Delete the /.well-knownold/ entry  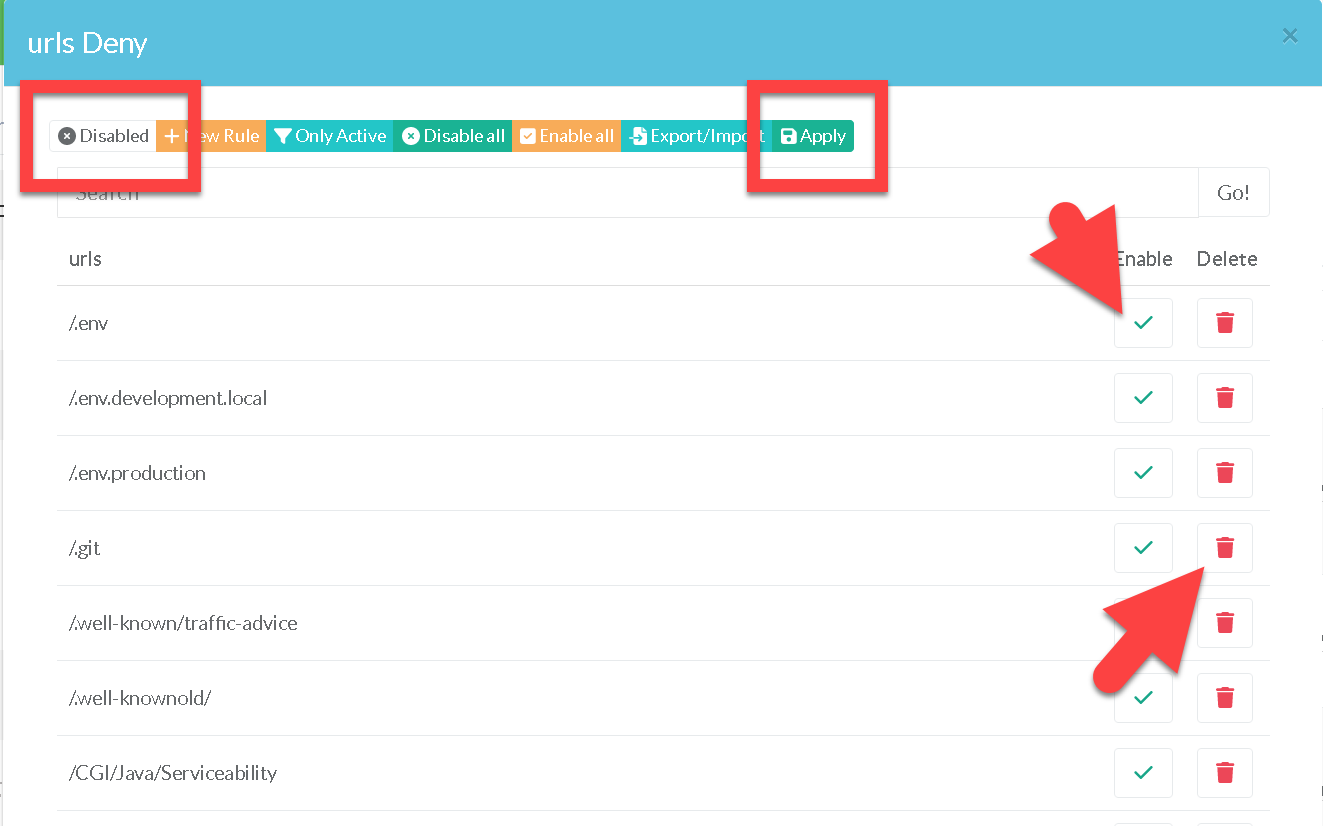(x=1224, y=698)
